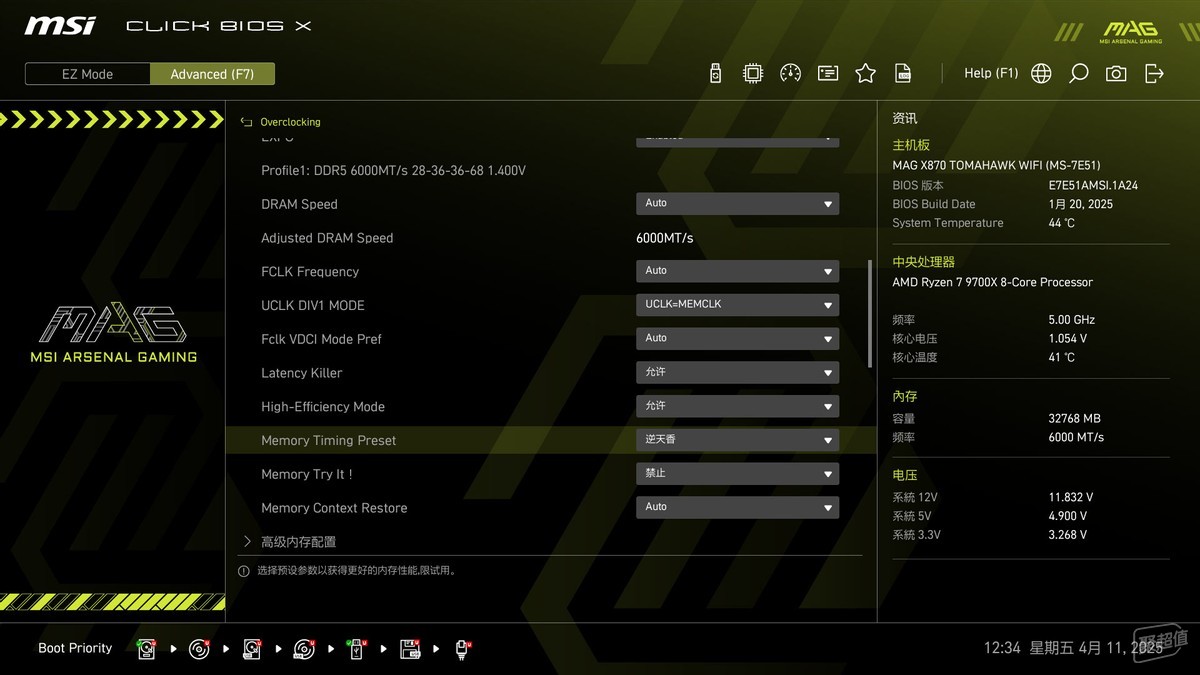
Task: Select the DRAM Speed label
Action: 299,204
